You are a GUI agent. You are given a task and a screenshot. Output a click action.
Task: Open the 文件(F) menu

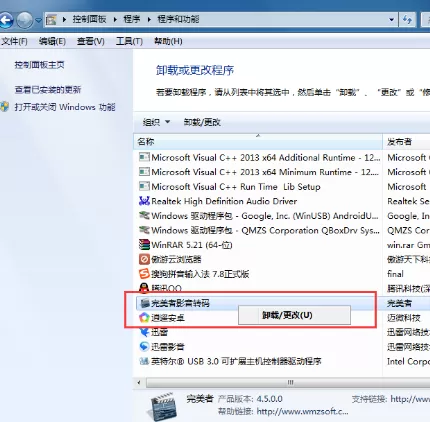[x=14, y=41]
